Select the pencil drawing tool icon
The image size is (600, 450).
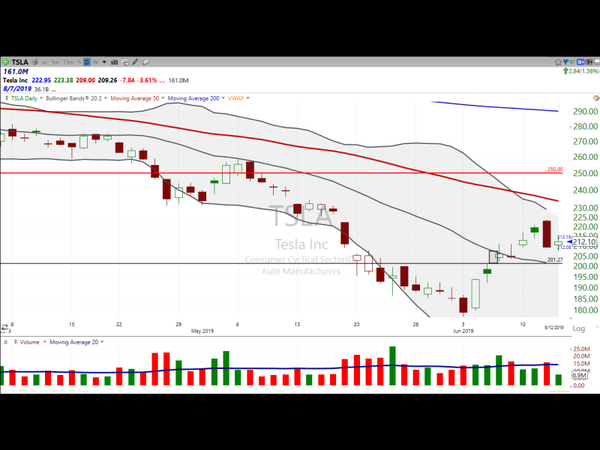[135, 62]
